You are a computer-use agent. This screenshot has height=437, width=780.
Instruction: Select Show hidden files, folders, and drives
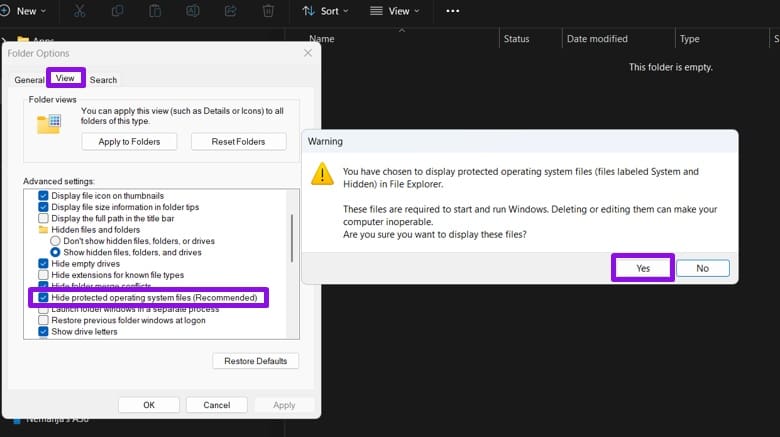[x=55, y=252]
